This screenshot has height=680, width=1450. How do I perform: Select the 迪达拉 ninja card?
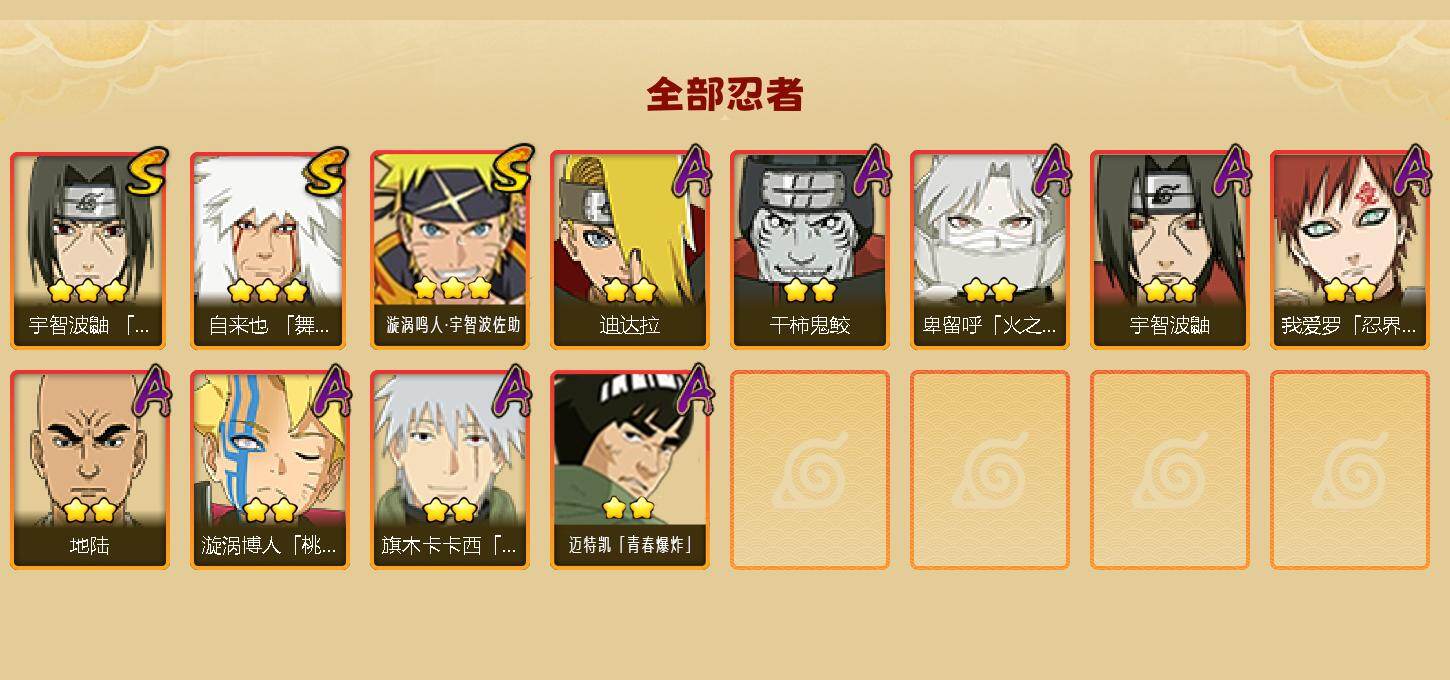(630, 250)
